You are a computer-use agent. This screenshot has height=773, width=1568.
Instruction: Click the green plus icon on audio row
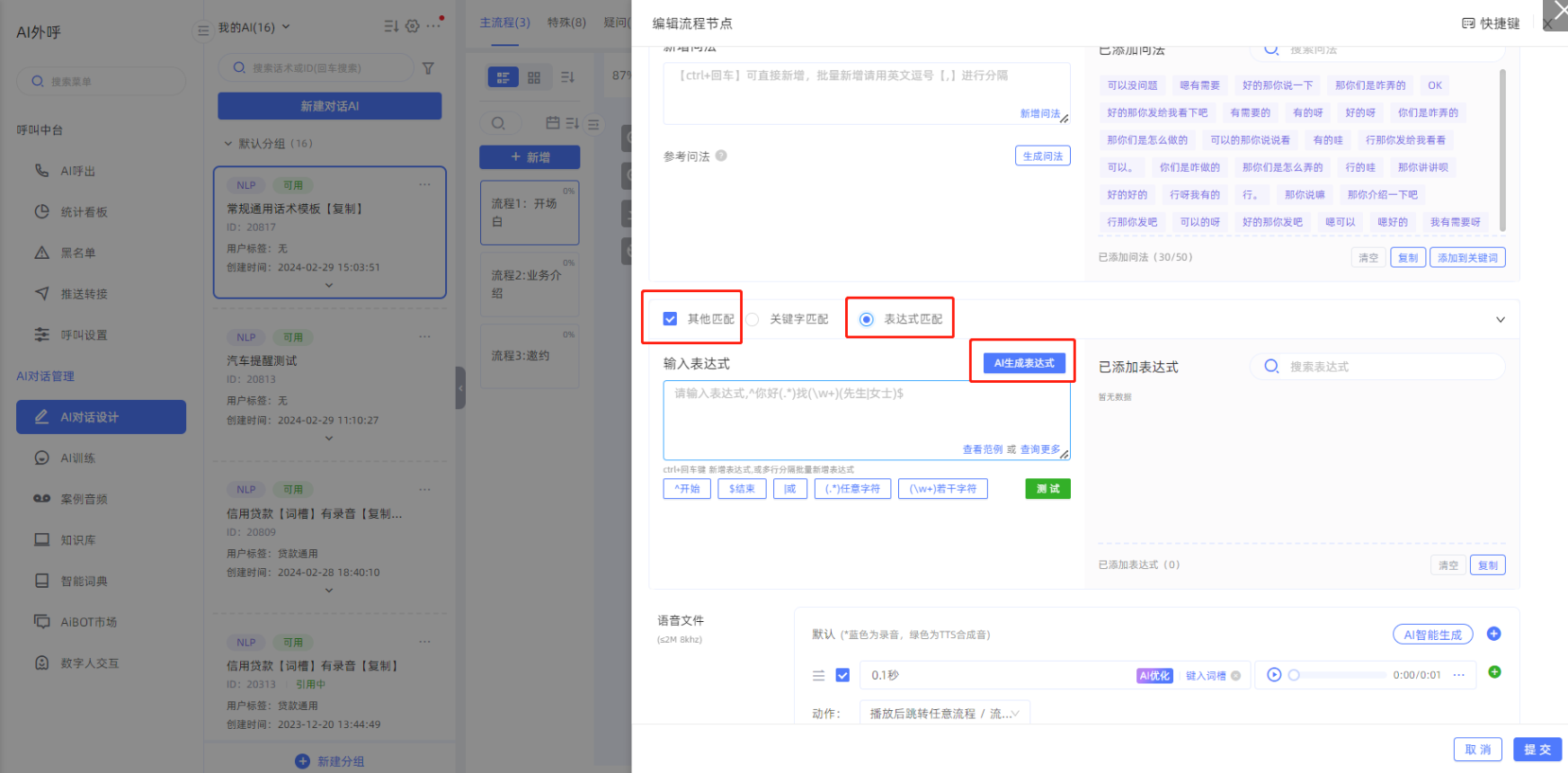[x=1494, y=672]
